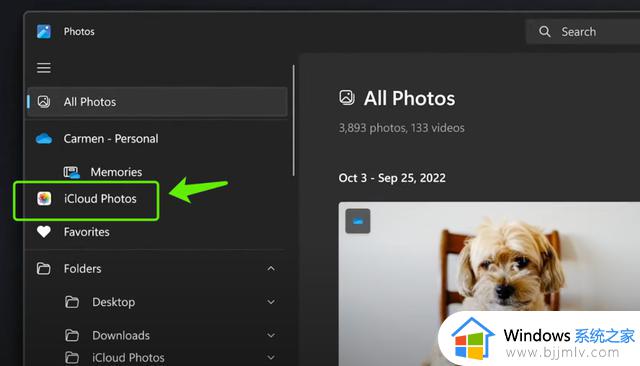Expand the iCloud Photos folder chevron

(x=271, y=357)
